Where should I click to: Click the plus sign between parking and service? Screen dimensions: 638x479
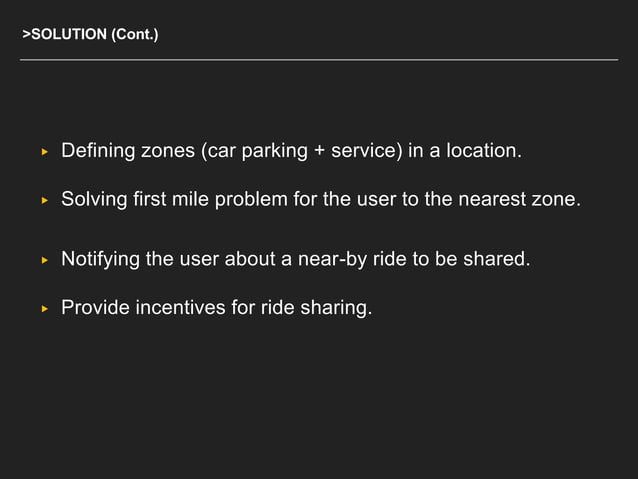pyautogui.click(x=319, y=151)
